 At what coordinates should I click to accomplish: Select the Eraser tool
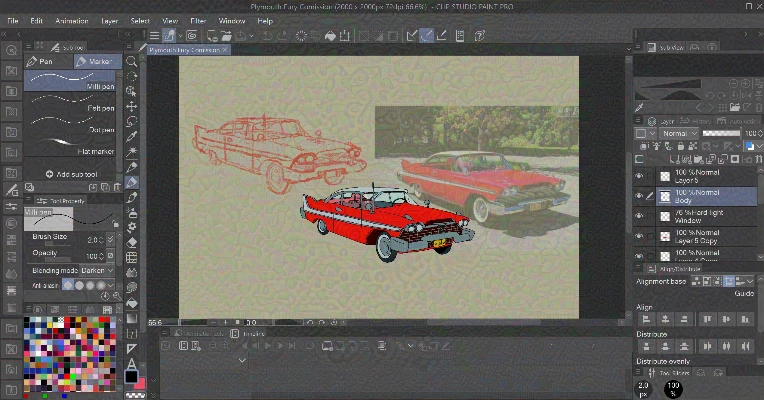click(x=132, y=242)
